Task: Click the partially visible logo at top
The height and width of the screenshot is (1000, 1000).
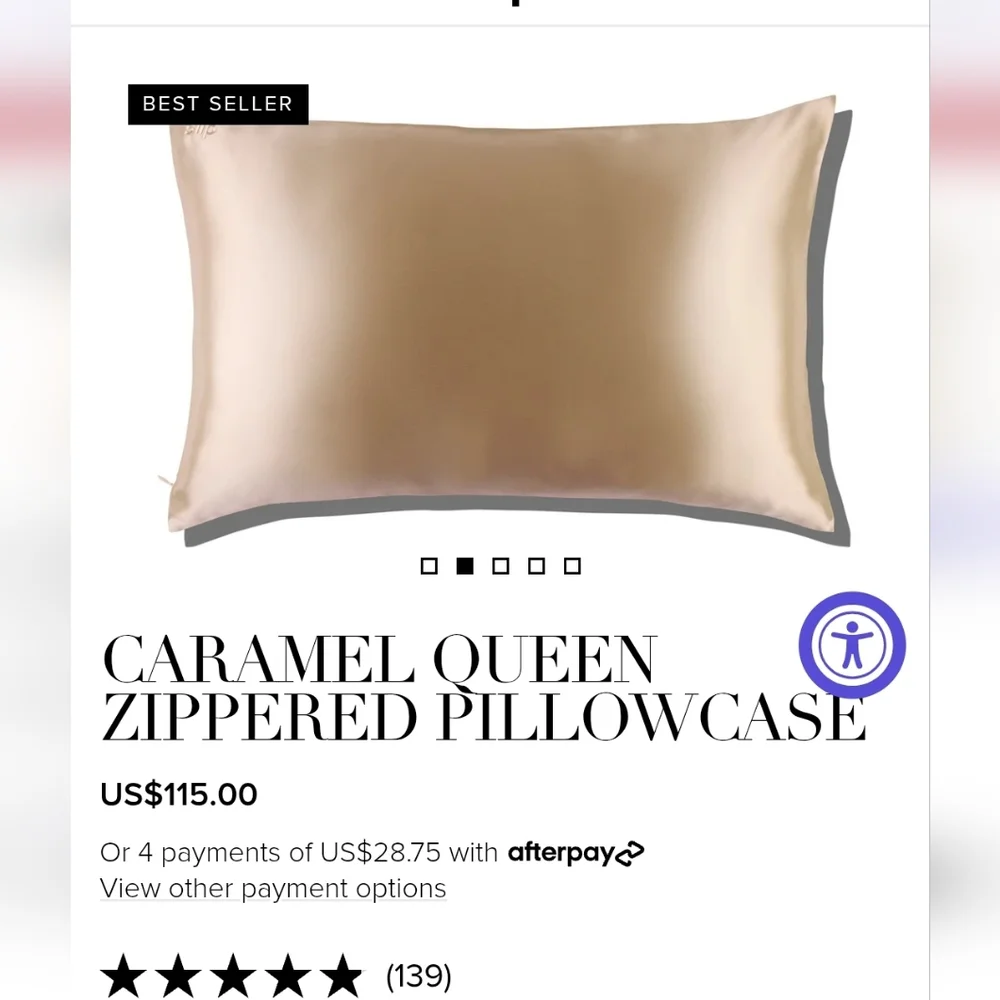Action: [515, 3]
